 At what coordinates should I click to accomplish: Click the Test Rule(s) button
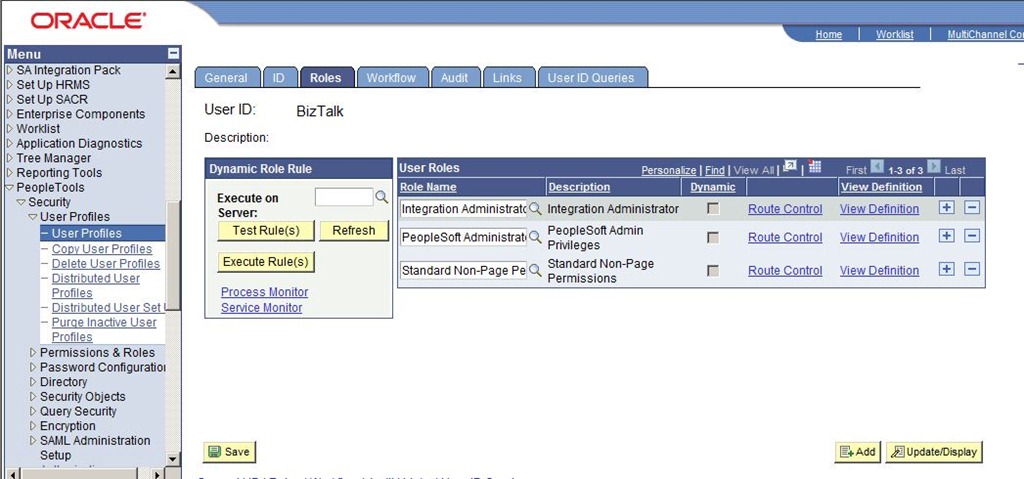coord(266,230)
